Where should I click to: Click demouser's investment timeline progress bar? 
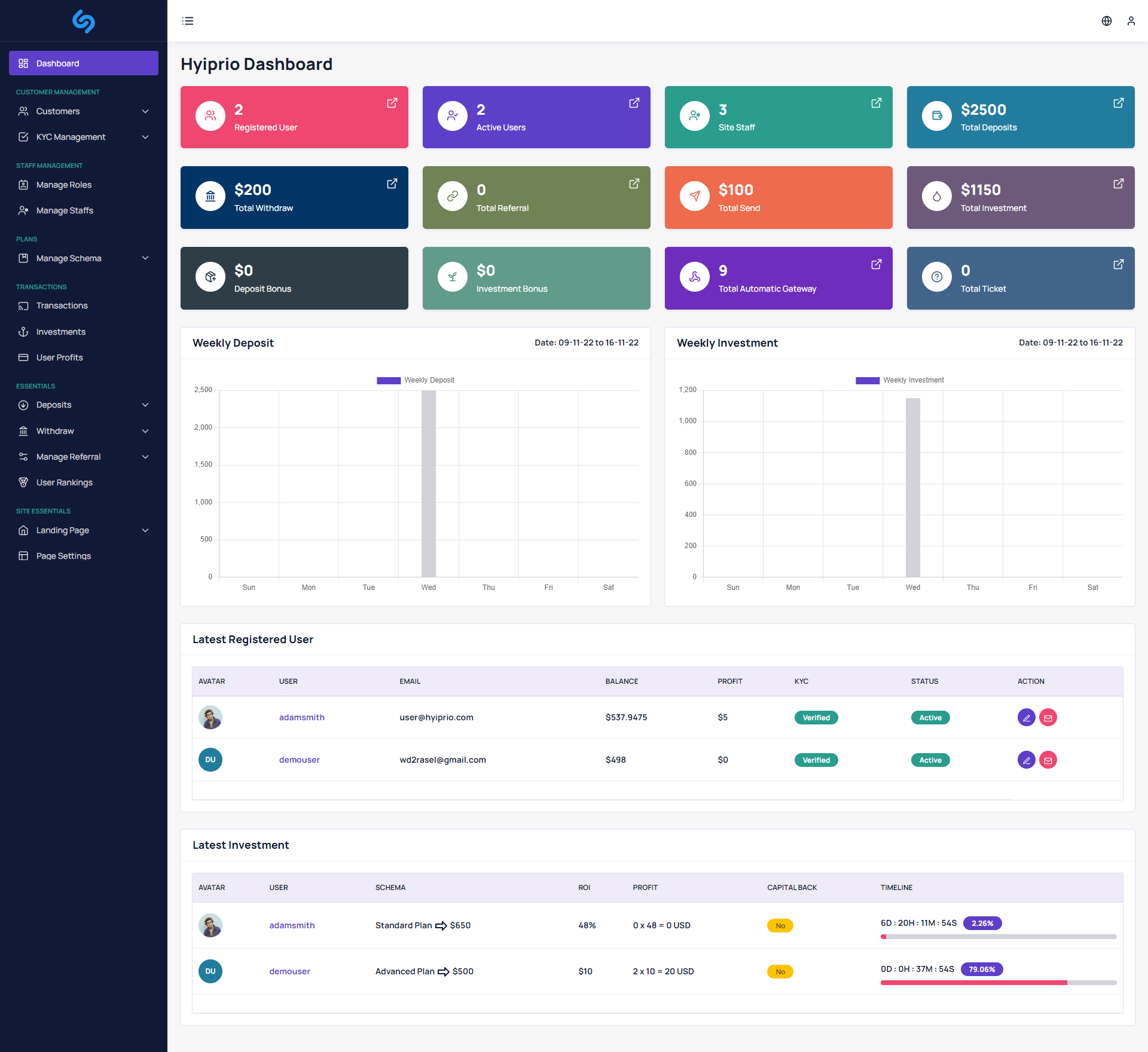point(998,983)
